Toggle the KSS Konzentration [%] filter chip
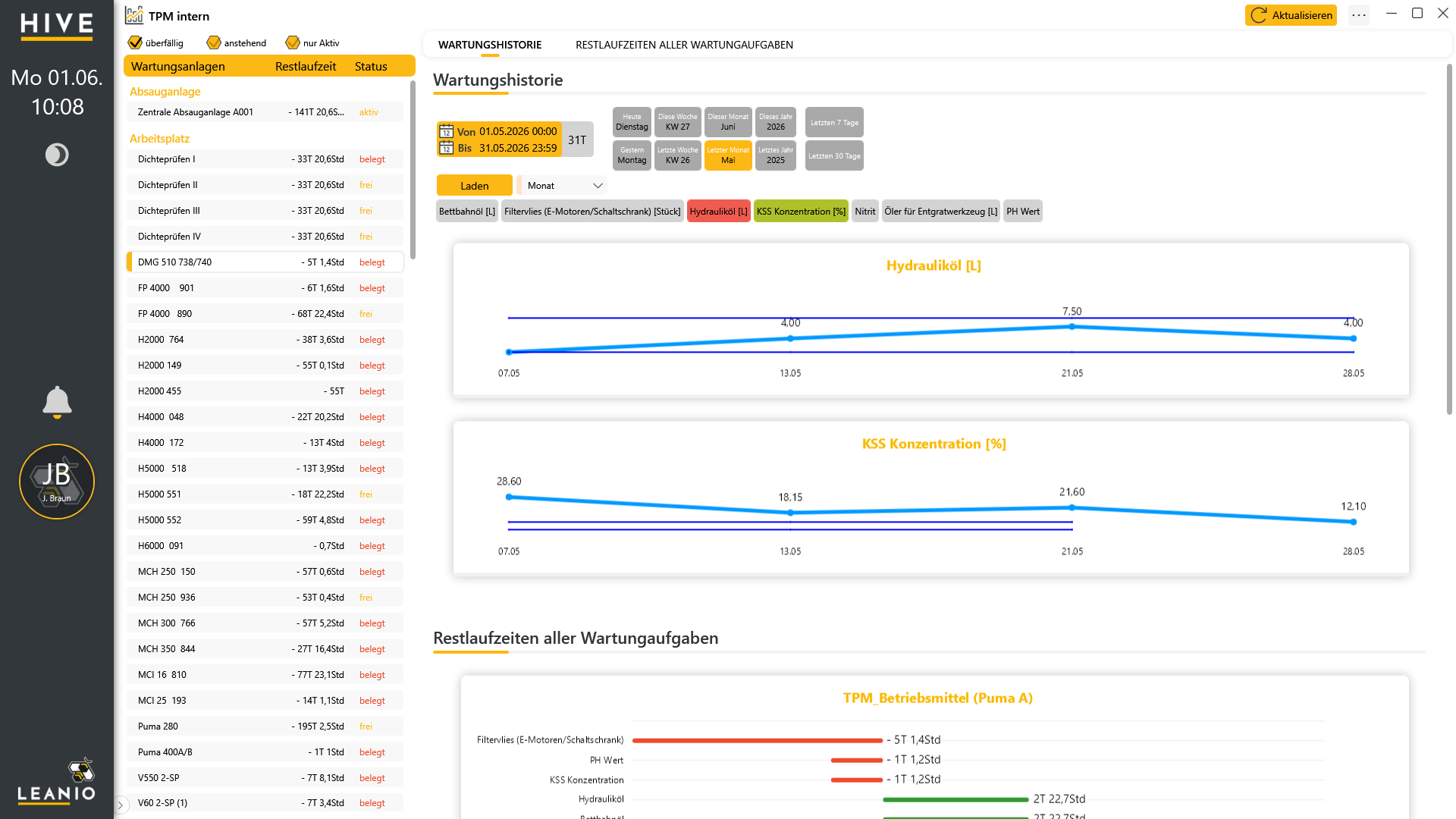 pos(801,212)
